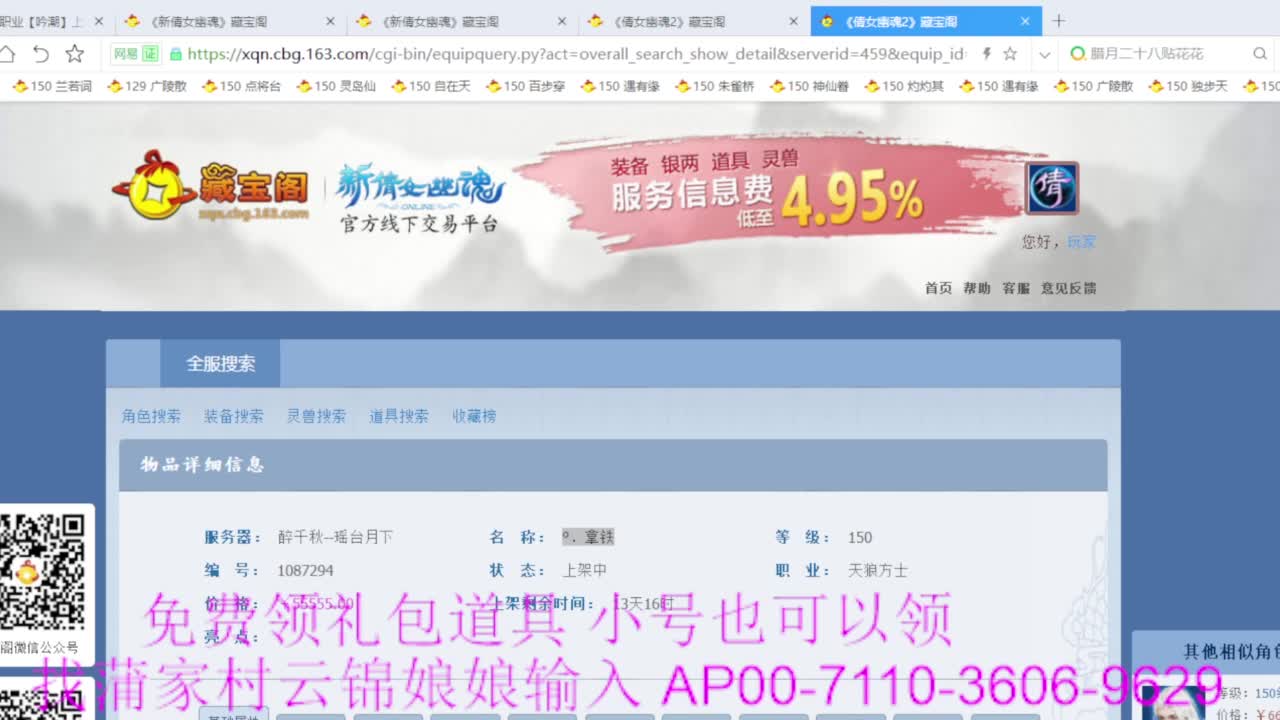Screen dimensions: 1280x720
Task: Click the 倩 game icon in the banner
Action: [1051, 190]
